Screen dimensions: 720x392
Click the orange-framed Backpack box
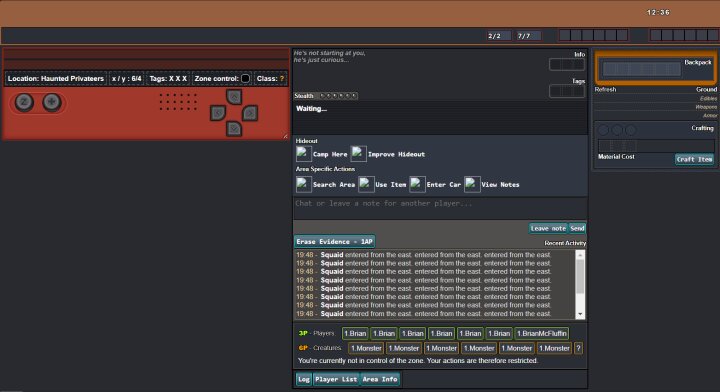(655, 69)
